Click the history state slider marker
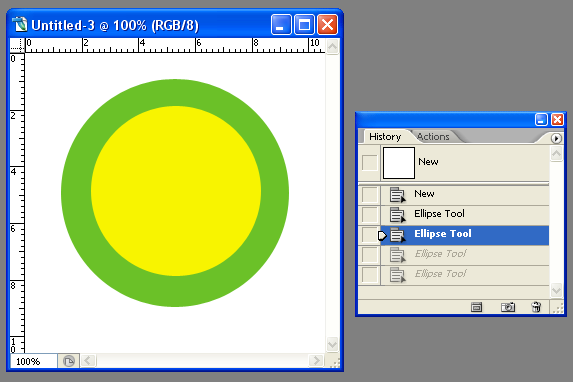 pyautogui.click(x=382, y=236)
